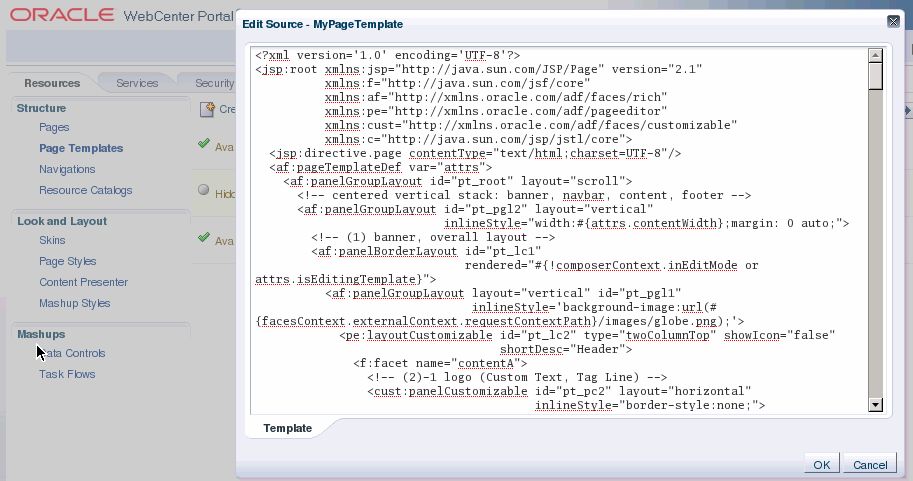Confirm changes with the OK button
This screenshot has height=481, width=913.
pos(822,464)
